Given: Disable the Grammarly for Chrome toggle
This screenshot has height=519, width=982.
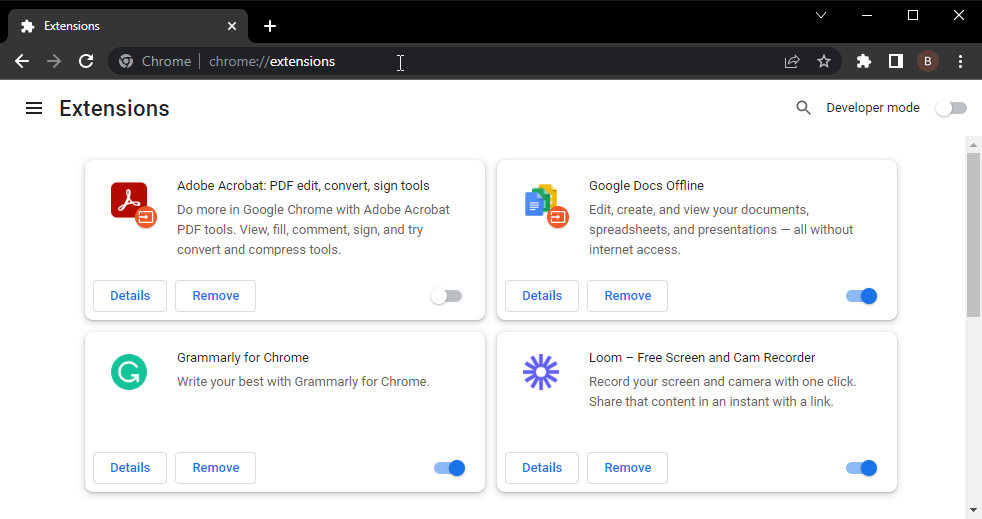Looking at the screenshot, I should click(450, 468).
